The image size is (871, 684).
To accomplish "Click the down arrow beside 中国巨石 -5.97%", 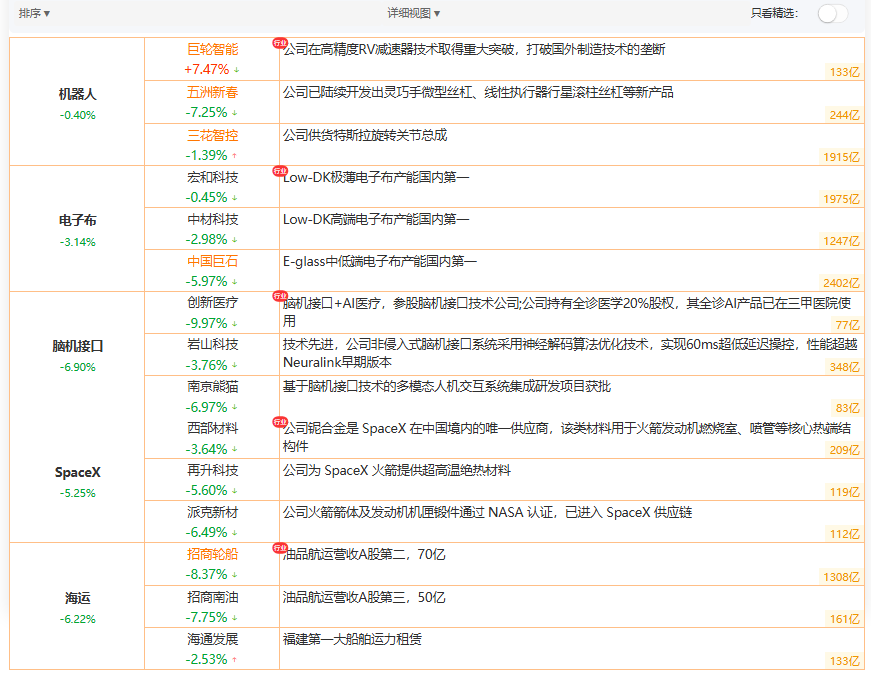I will click(235, 282).
